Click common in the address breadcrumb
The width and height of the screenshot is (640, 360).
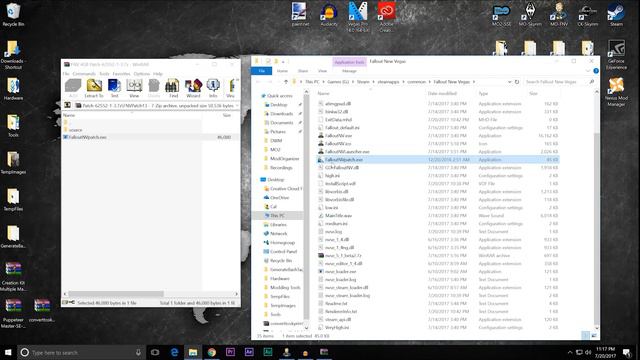point(416,82)
